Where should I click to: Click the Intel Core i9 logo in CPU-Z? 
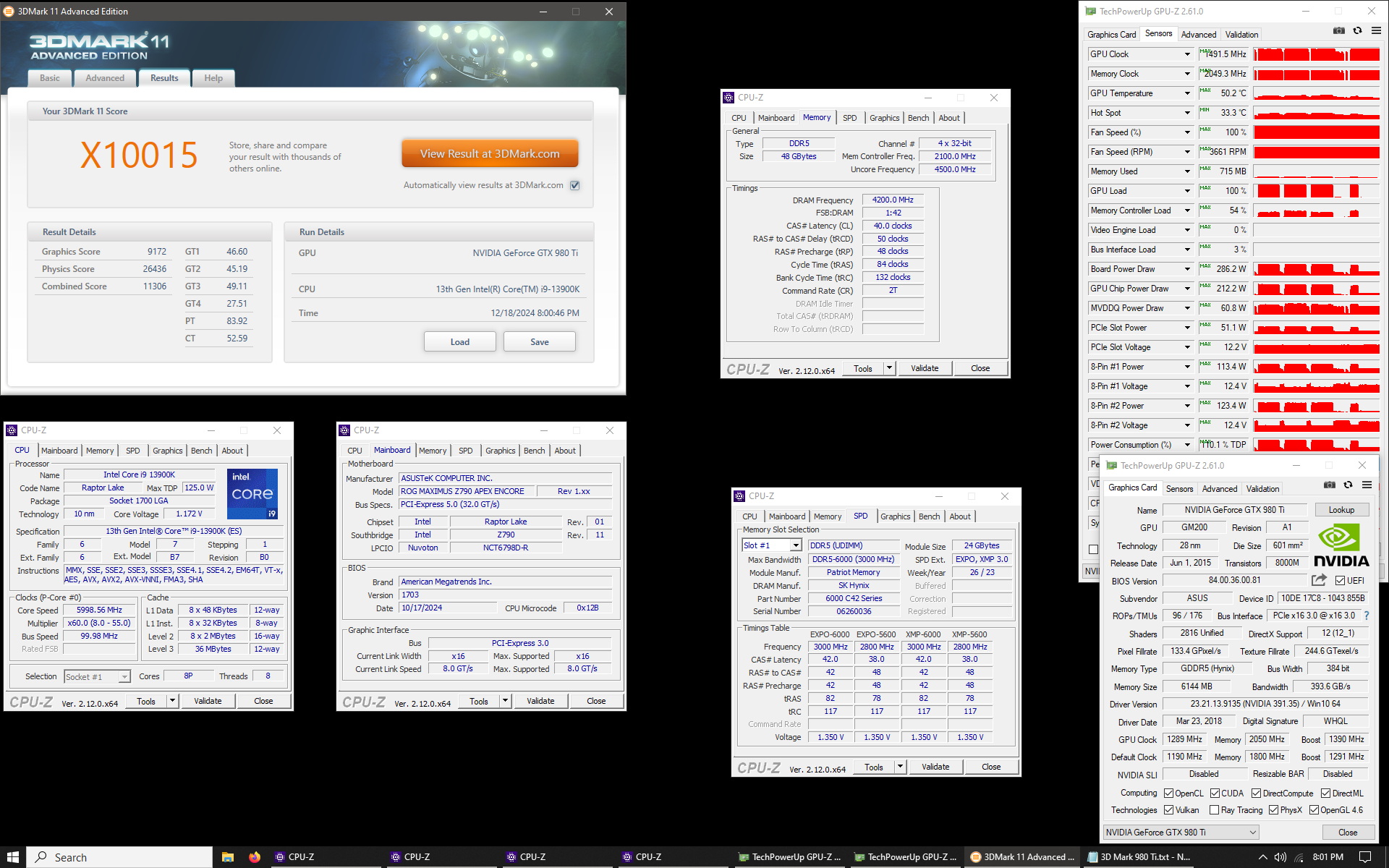(x=252, y=494)
